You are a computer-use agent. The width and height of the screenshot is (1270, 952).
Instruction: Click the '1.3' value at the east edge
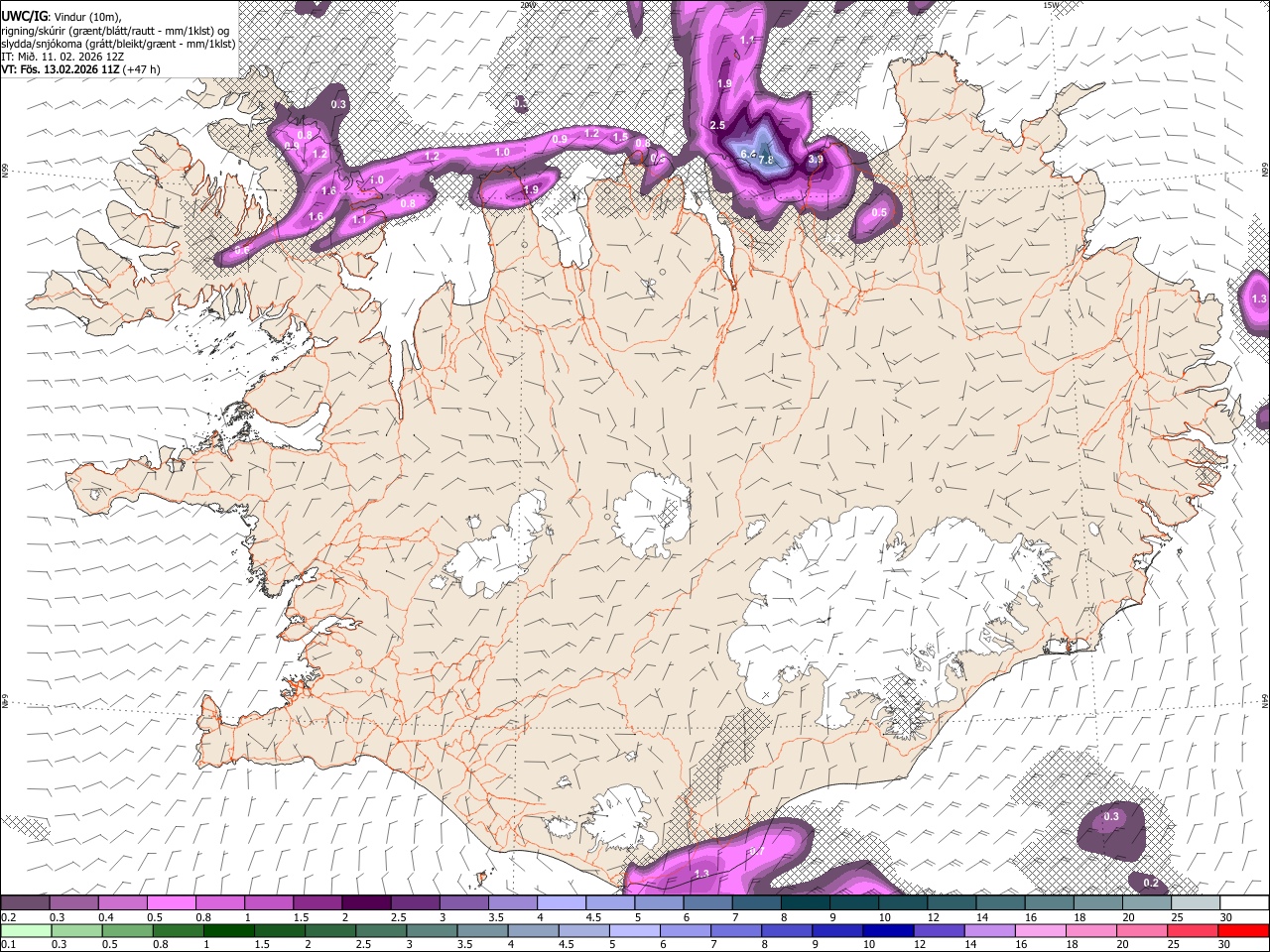click(x=1259, y=298)
